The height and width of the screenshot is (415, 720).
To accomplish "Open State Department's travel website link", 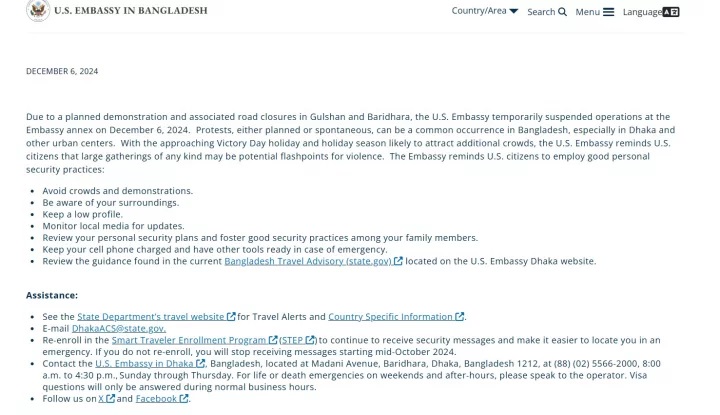I will pyautogui.click(x=151, y=317).
